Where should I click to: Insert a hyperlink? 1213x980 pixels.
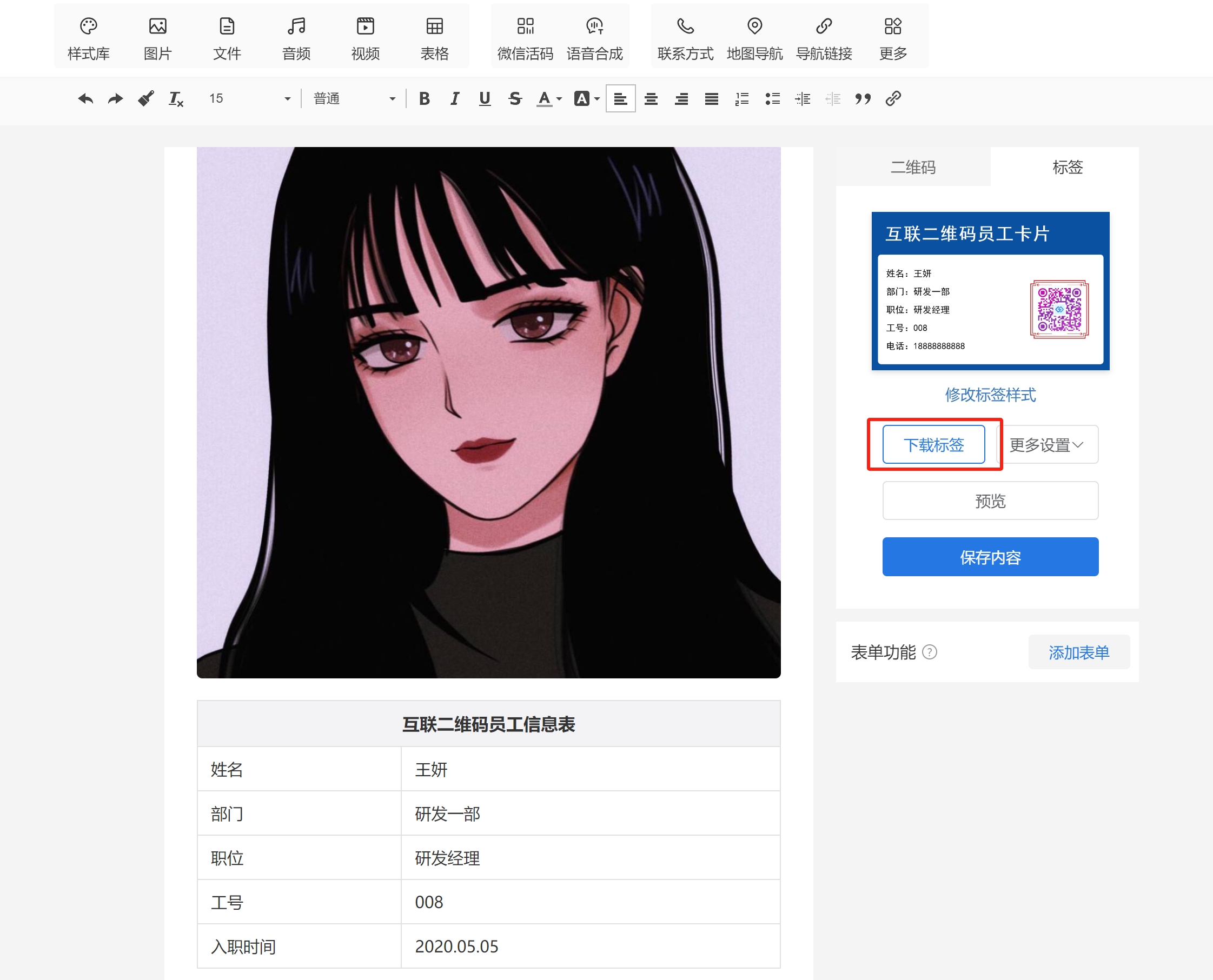(893, 99)
